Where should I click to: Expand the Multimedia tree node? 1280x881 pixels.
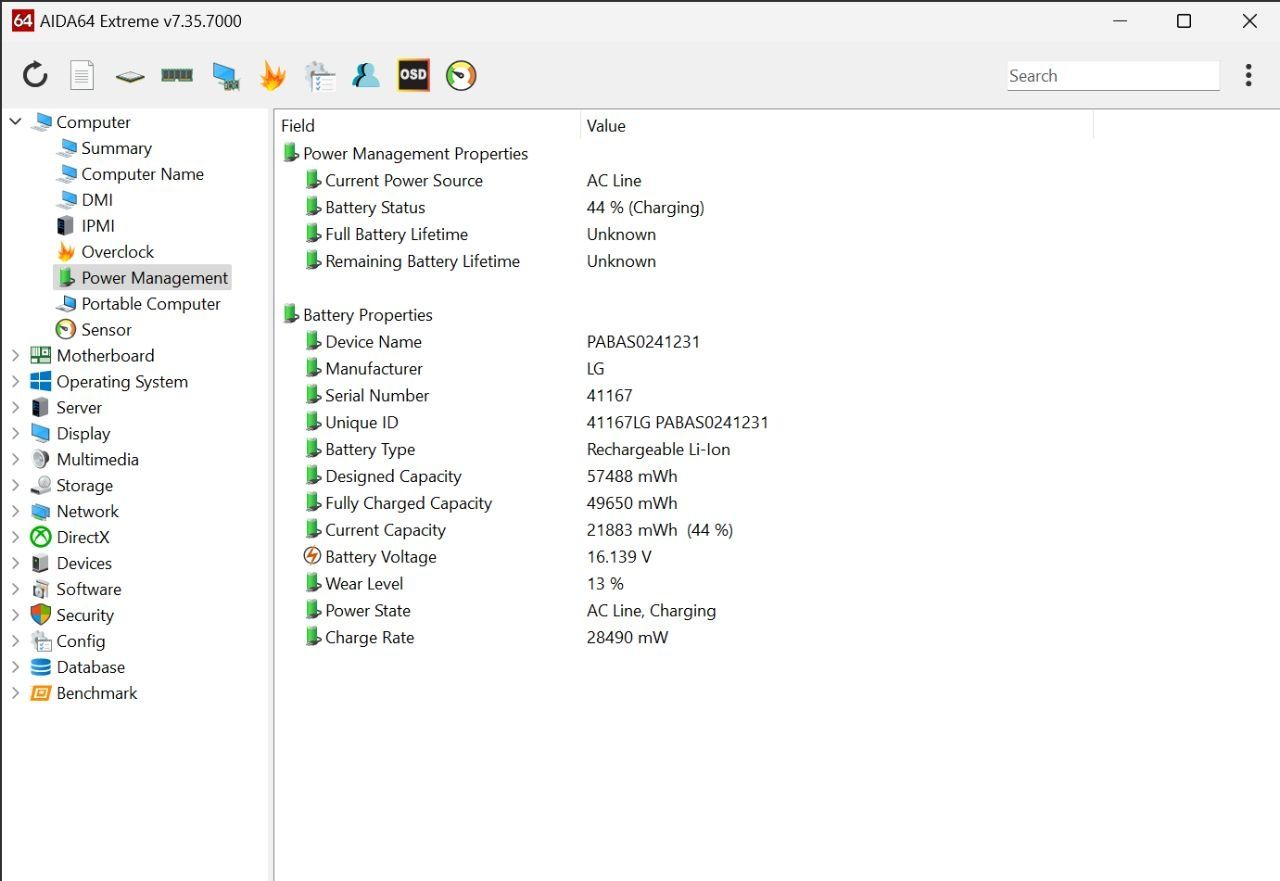[x=16, y=460]
